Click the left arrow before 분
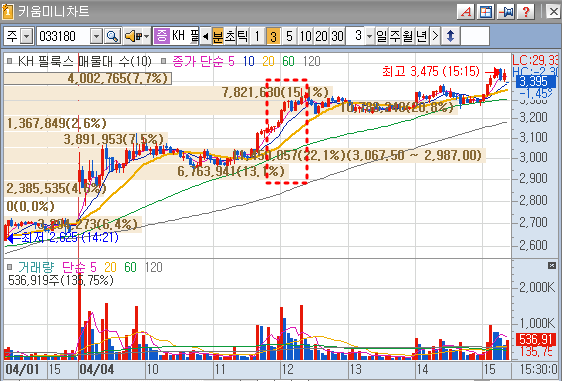 (x=205, y=36)
